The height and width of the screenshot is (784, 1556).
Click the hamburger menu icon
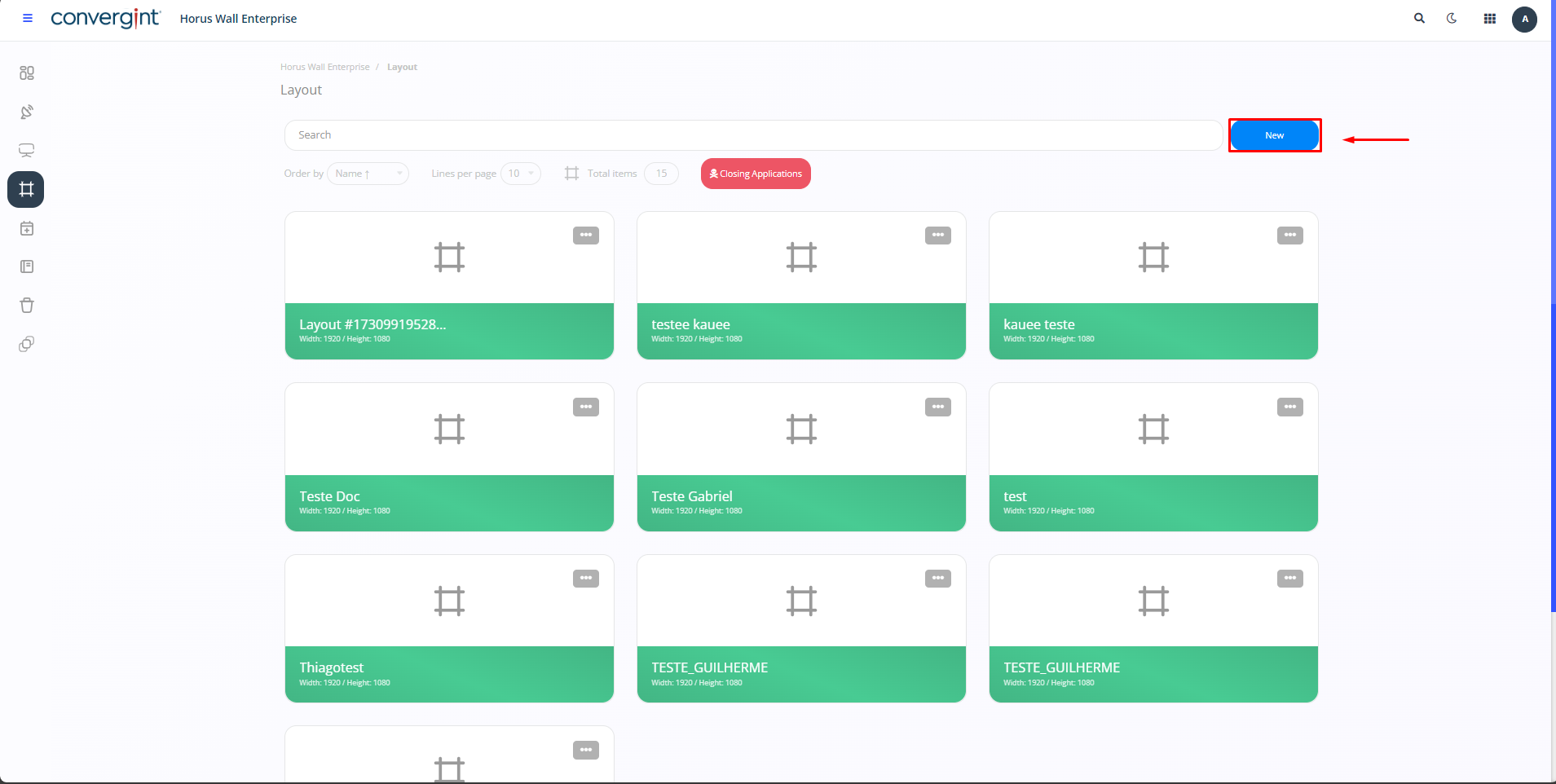(28, 18)
